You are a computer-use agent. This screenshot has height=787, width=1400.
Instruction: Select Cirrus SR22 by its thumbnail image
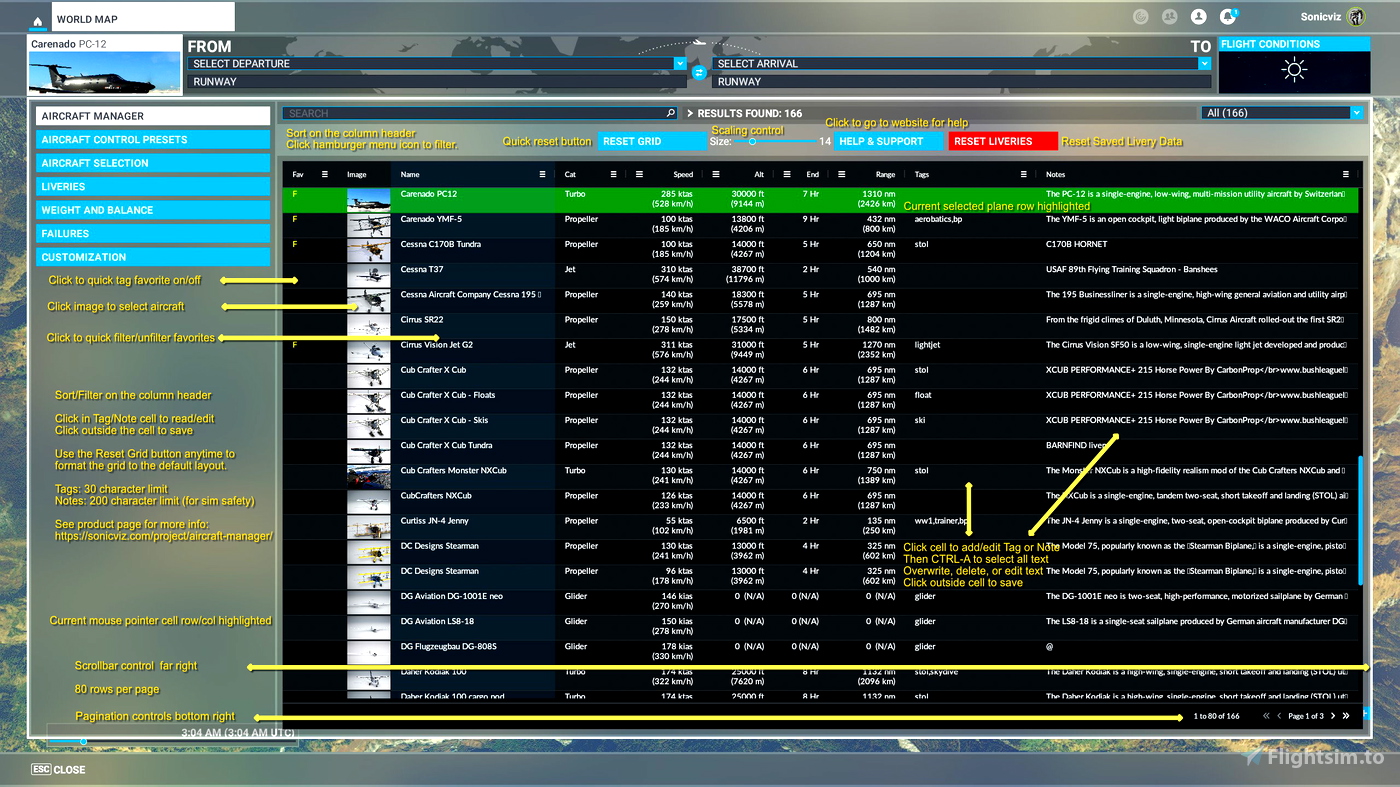368,326
